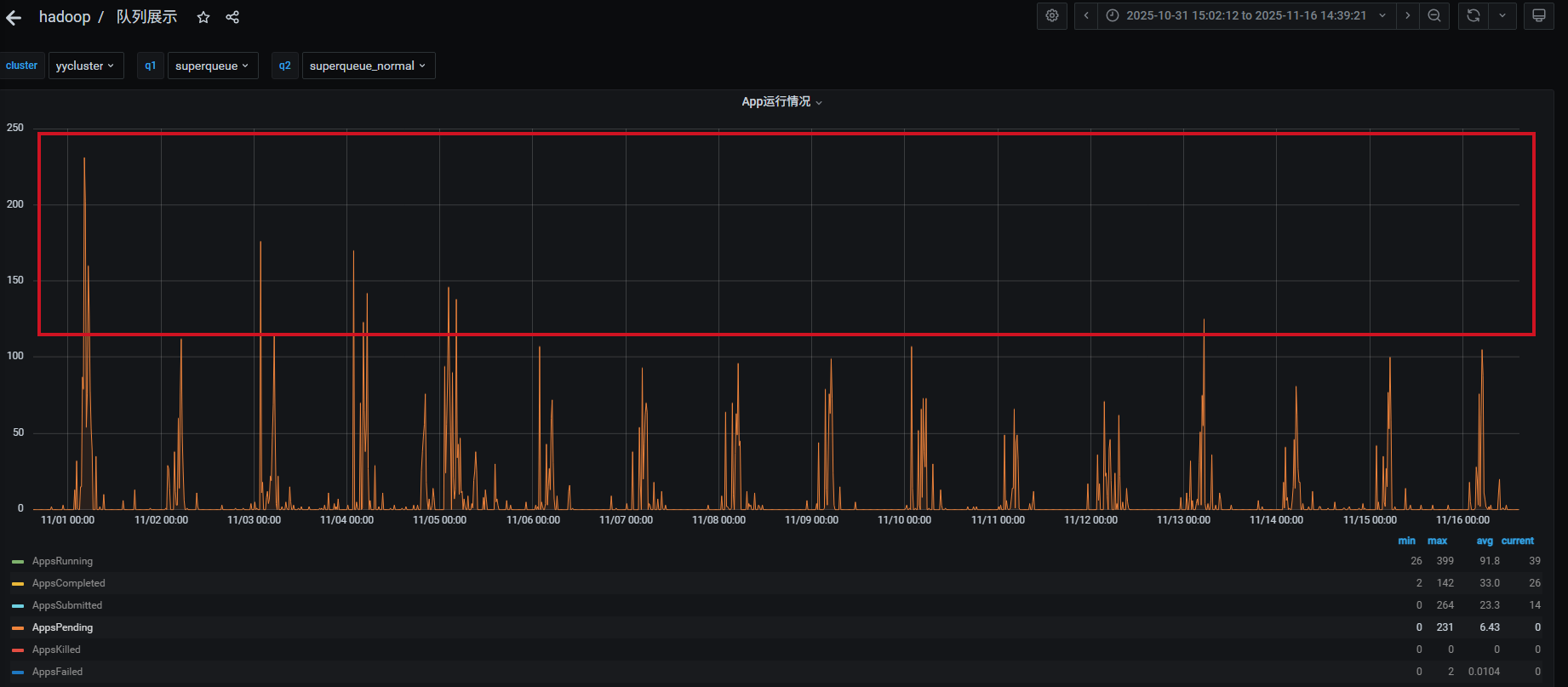This screenshot has height=687, width=1568.
Task: Open the refresh interval dropdown arrow
Action: click(1502, 16)
